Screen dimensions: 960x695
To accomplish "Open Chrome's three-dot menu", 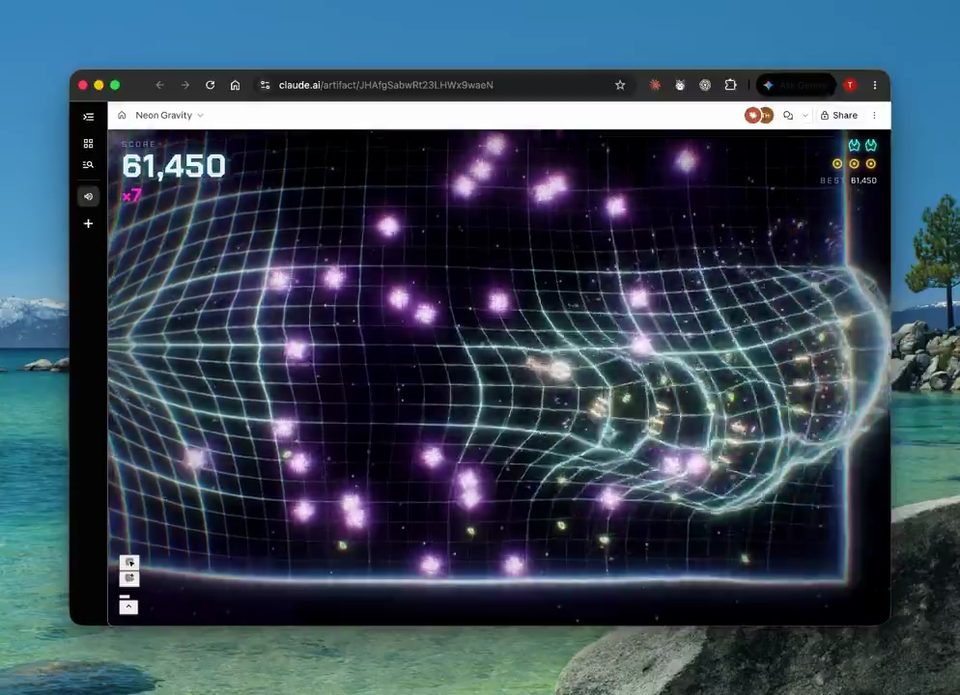I will click(875, 85).
